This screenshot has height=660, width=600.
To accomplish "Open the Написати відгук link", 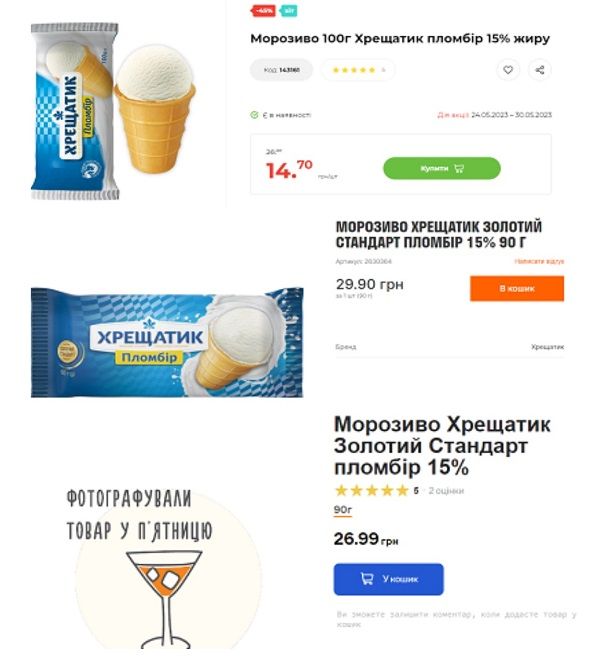I will tap(539, 261).
